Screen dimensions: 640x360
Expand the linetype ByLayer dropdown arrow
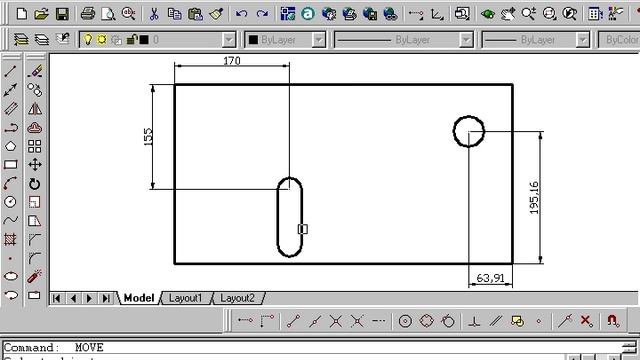[466, 40]
